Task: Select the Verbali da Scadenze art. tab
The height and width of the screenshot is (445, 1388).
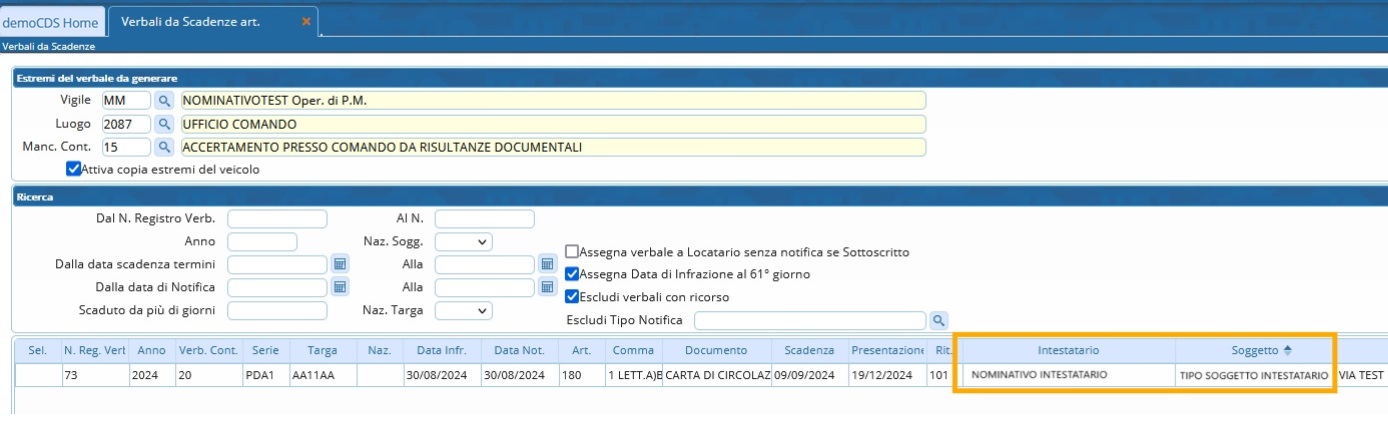Action: coord(191,22)
